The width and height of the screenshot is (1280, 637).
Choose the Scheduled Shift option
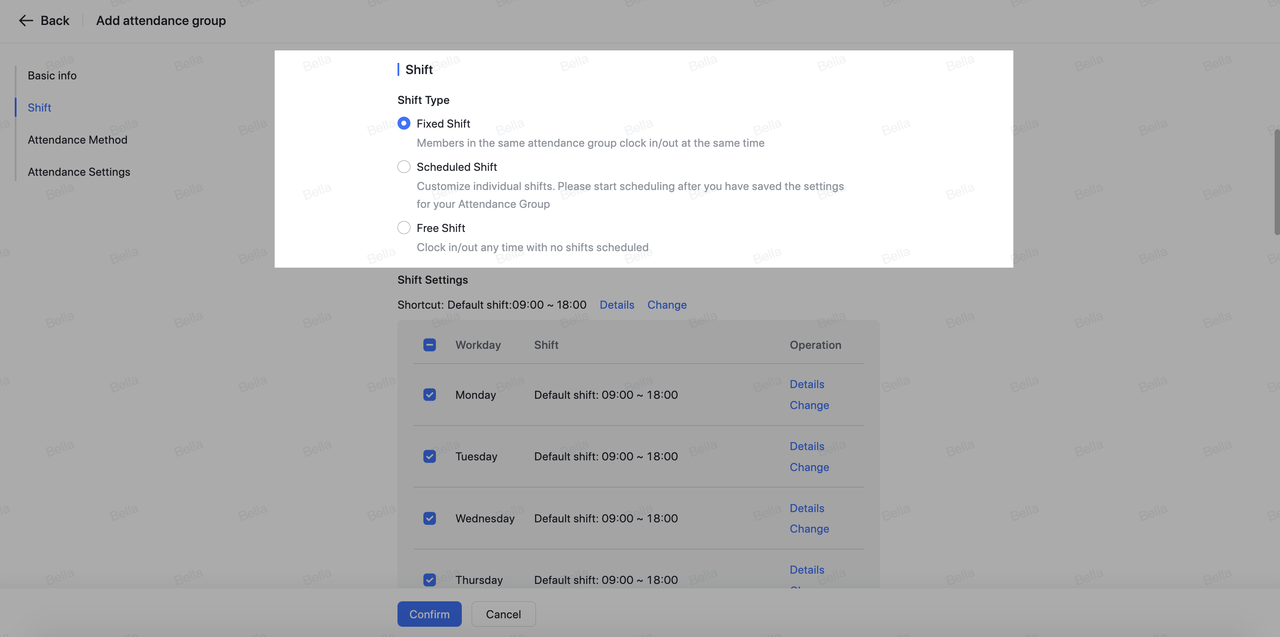(404, 167)
